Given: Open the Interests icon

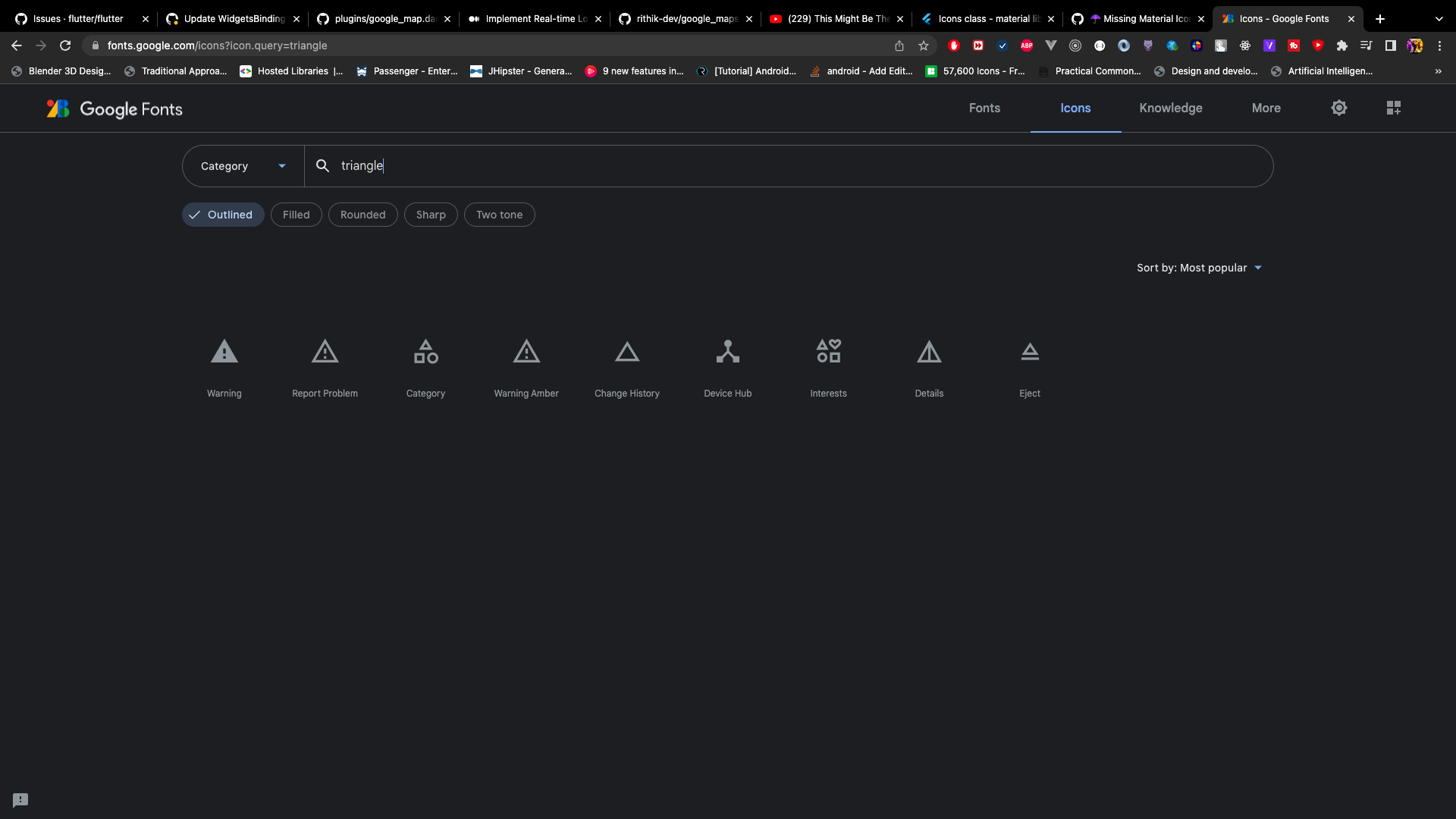Looking at the screenshot, I should coord(828,352).
